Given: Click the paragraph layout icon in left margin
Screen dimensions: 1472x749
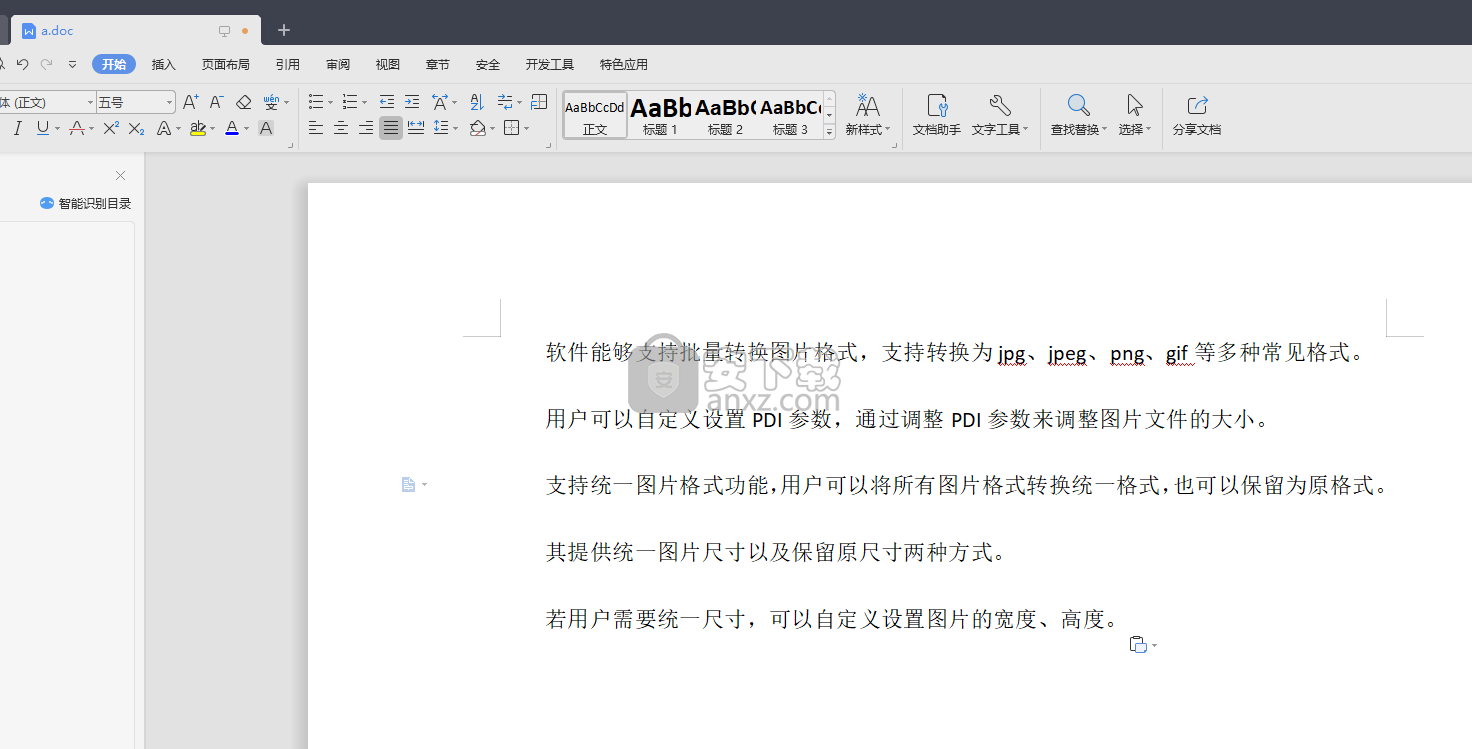Looking at the screenshot, I should click(x=408, y=485).
